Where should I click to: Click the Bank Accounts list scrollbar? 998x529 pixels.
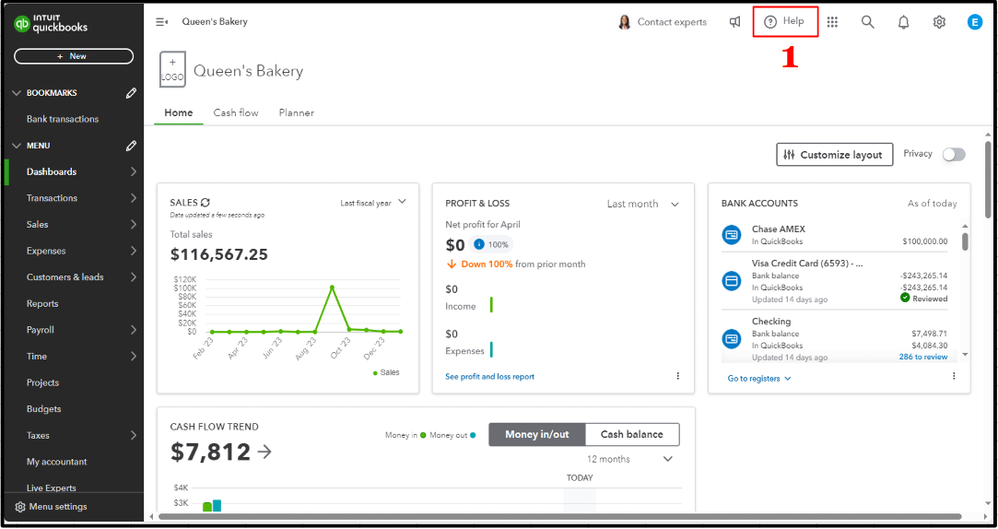click(x=965, y=242)
